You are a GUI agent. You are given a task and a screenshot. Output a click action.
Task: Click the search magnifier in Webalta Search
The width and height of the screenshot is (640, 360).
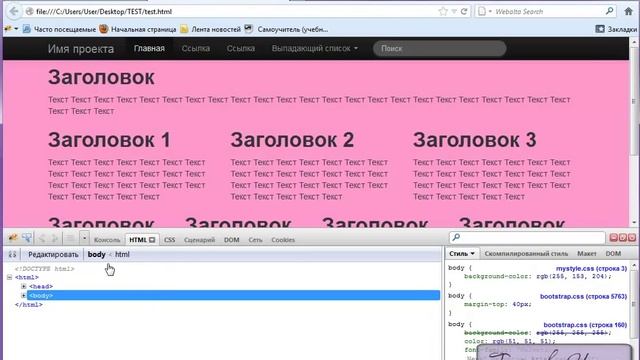click(609, 11)
